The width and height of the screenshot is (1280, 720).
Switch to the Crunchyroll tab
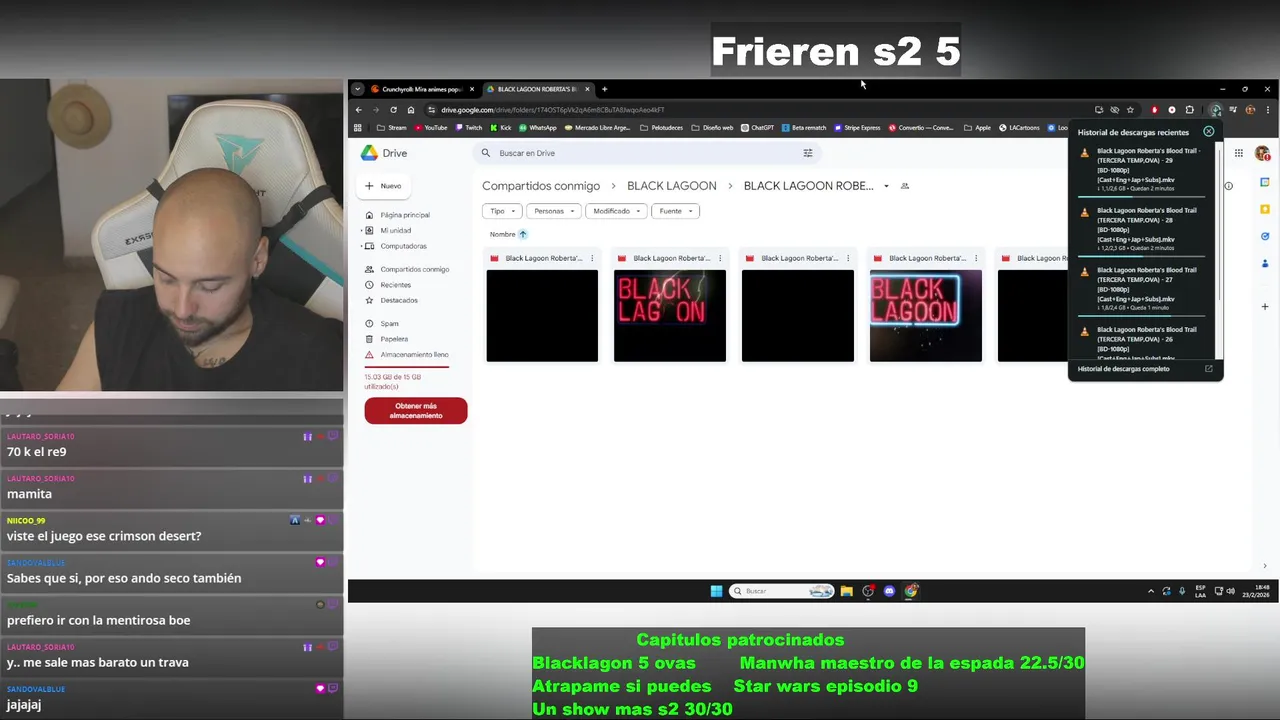pyautogui.click(x=422, y=89)
